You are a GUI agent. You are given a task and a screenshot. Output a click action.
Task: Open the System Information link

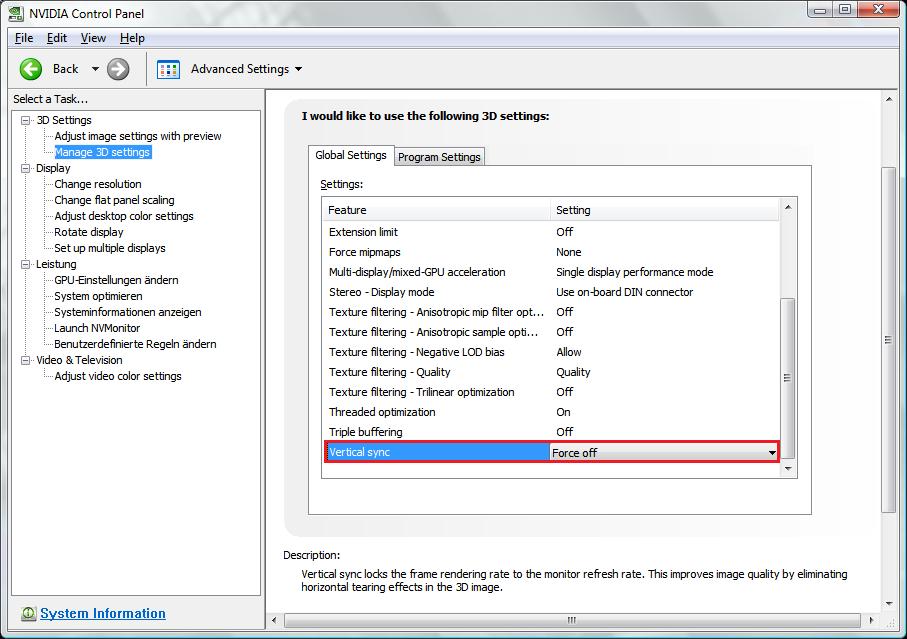[x=103, y=614]
